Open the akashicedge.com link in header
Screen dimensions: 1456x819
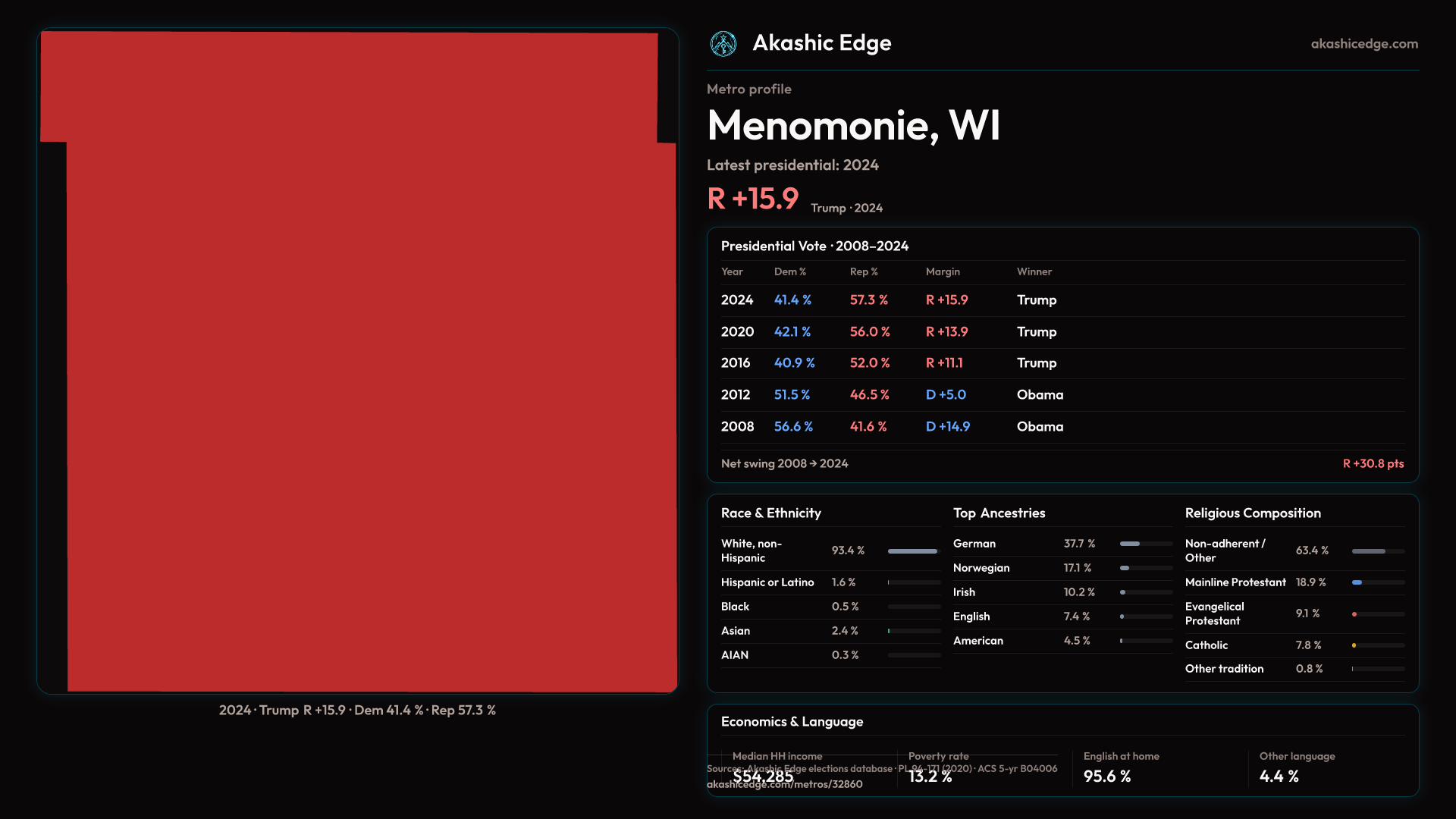point(1363,44)
